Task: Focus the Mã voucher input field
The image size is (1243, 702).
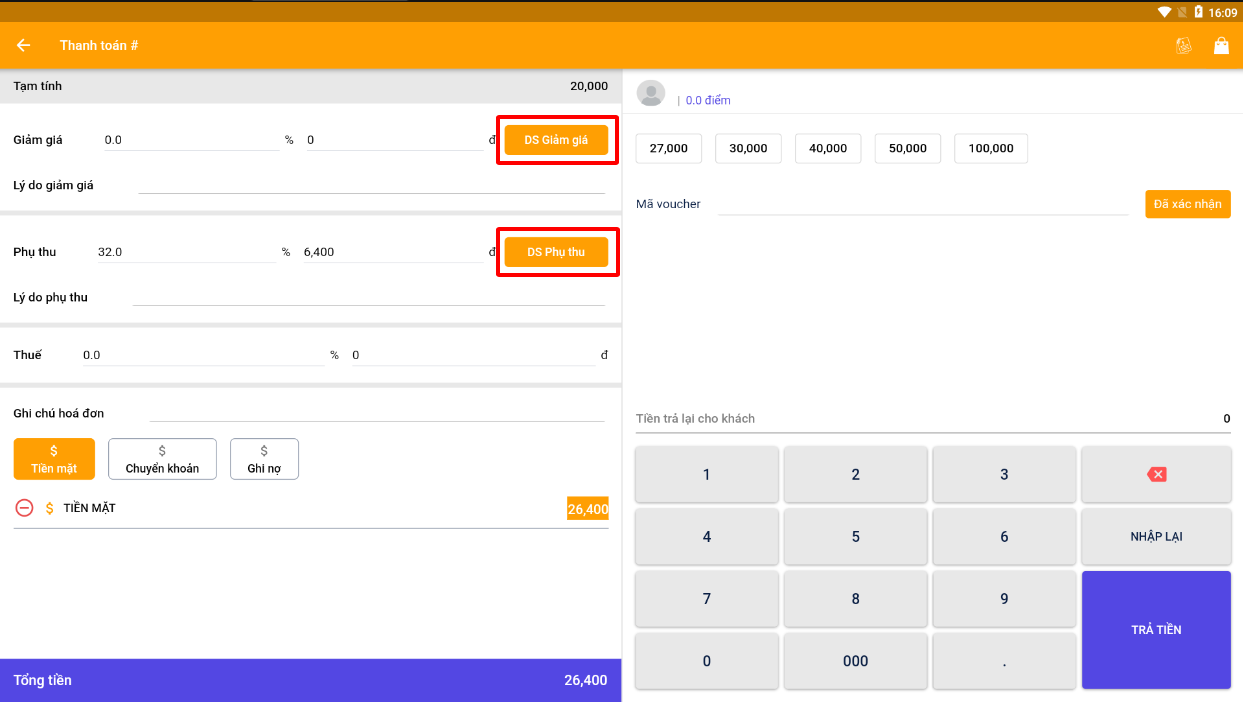Action: [x=922, y=203]
